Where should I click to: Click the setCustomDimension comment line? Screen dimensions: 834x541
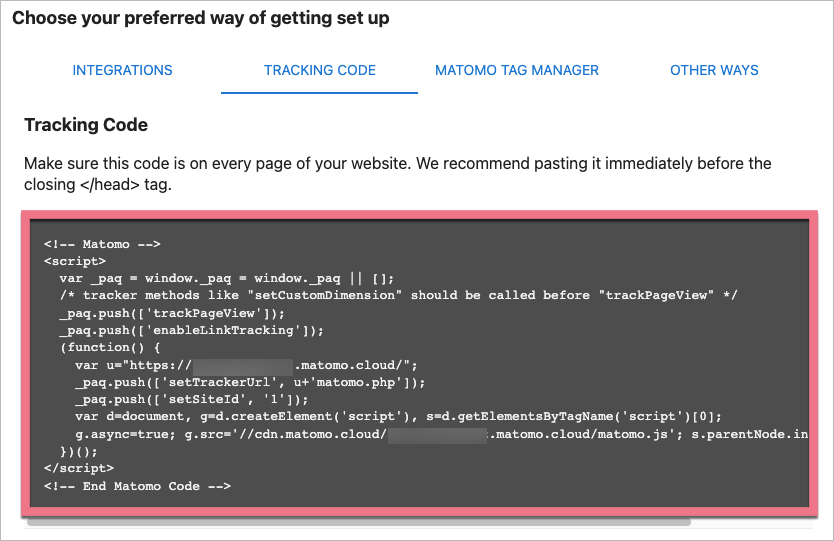[398, 295]
